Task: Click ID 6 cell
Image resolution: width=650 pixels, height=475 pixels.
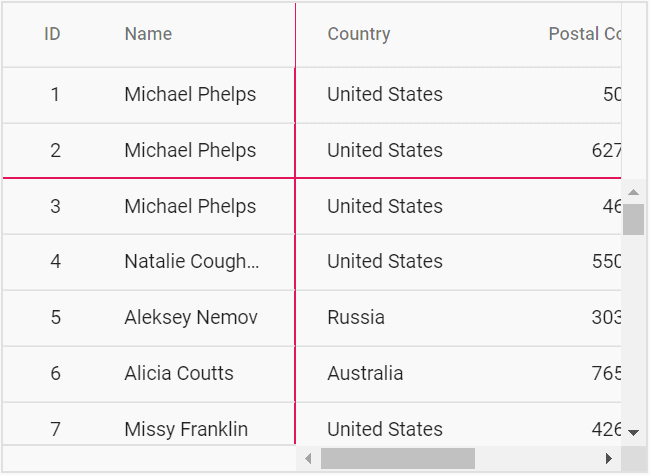Action: 55,374
